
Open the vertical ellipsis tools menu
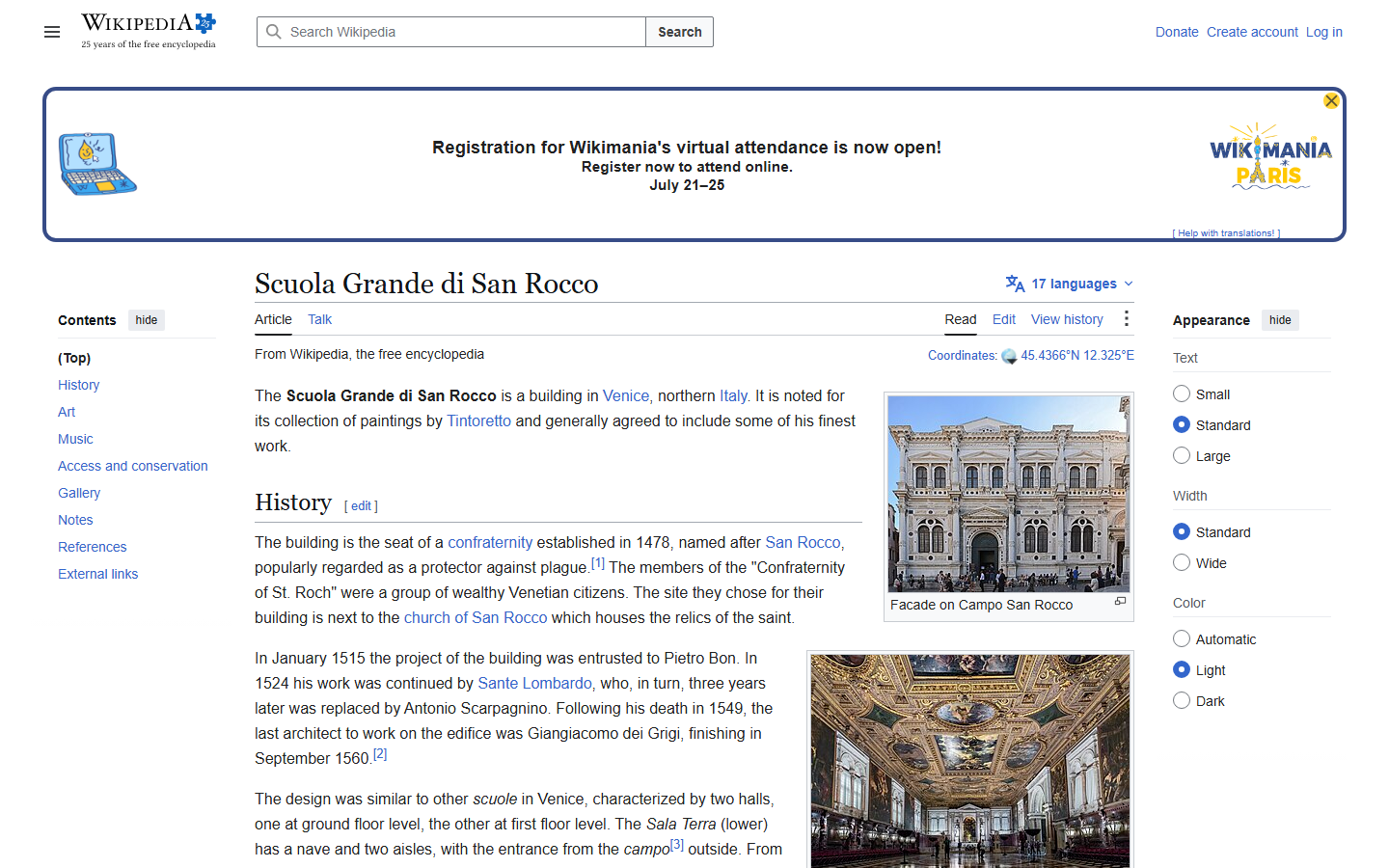(1126, 319)
